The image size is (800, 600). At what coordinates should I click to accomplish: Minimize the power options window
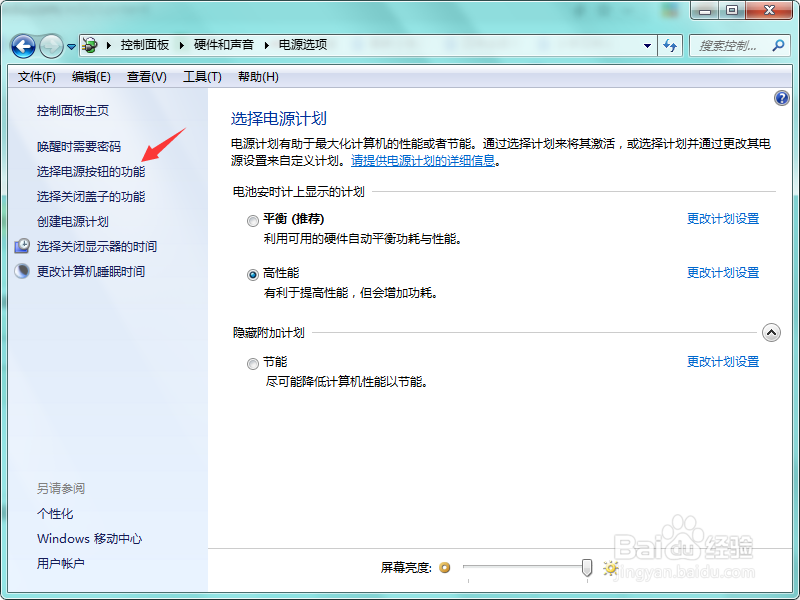click(x=705, y=10)
